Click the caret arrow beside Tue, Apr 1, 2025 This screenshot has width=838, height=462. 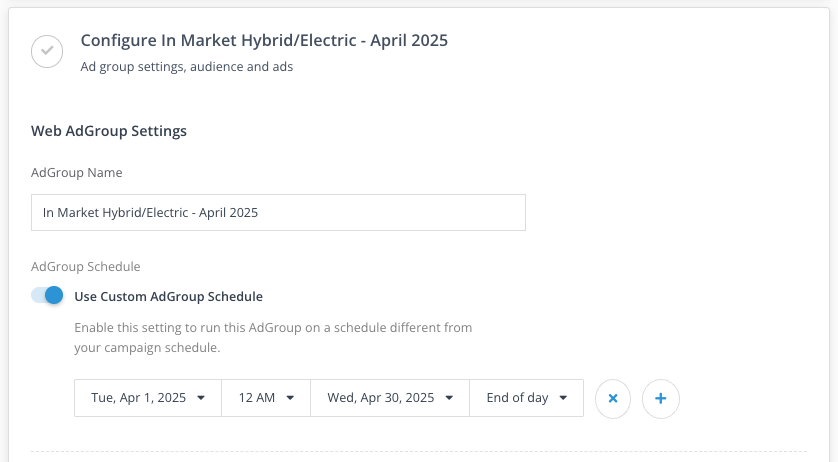(x=201, y=398)
